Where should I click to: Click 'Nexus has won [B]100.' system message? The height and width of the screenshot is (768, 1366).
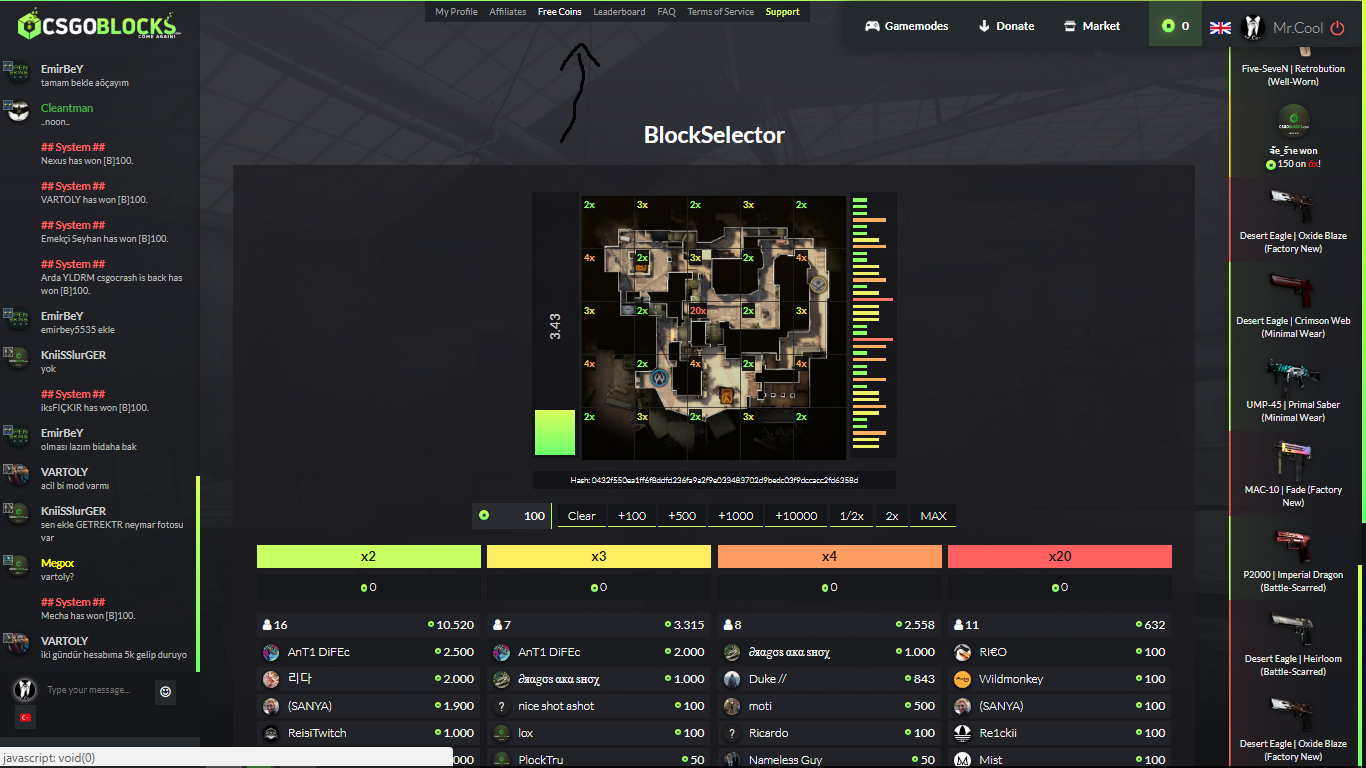point(87,160)
